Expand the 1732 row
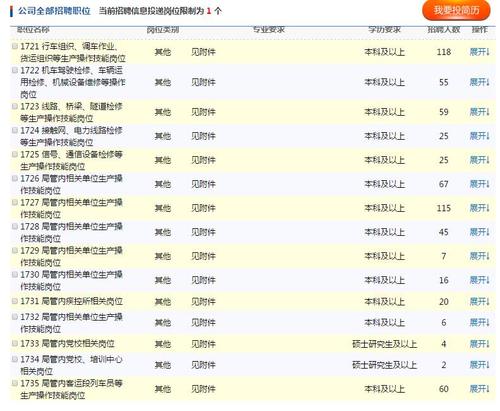Viewport: 500px width, 411px height. (x=479, y=322)
